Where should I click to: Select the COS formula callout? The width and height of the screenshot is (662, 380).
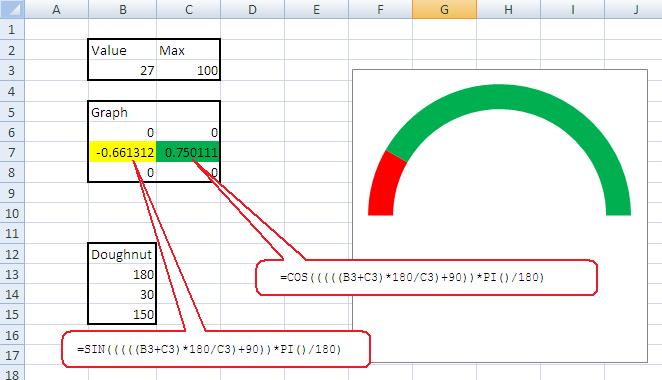pyautogui.click(x=426, y=277)
